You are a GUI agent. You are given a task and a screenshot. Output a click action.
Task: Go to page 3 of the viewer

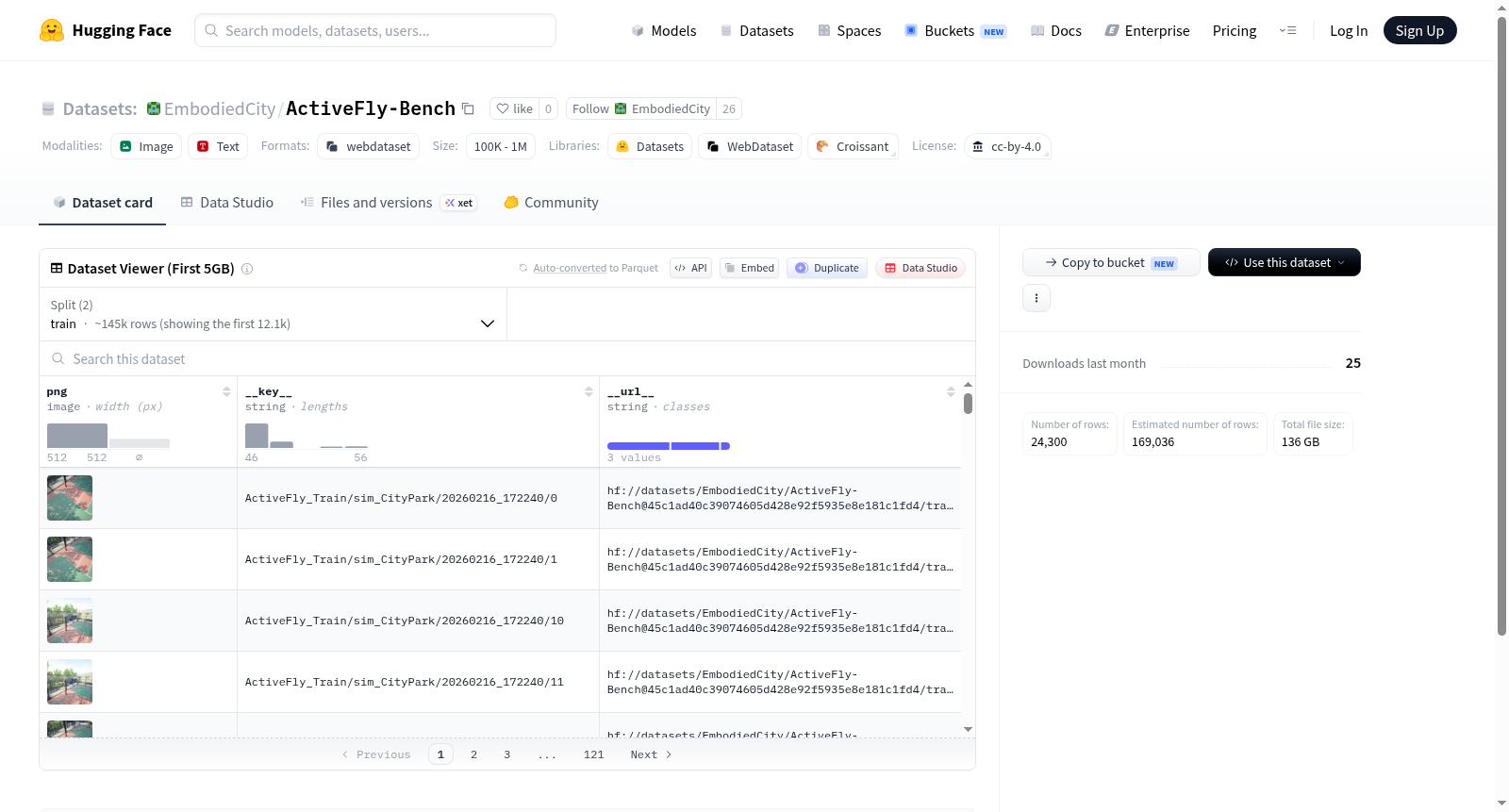click(506, 754)
